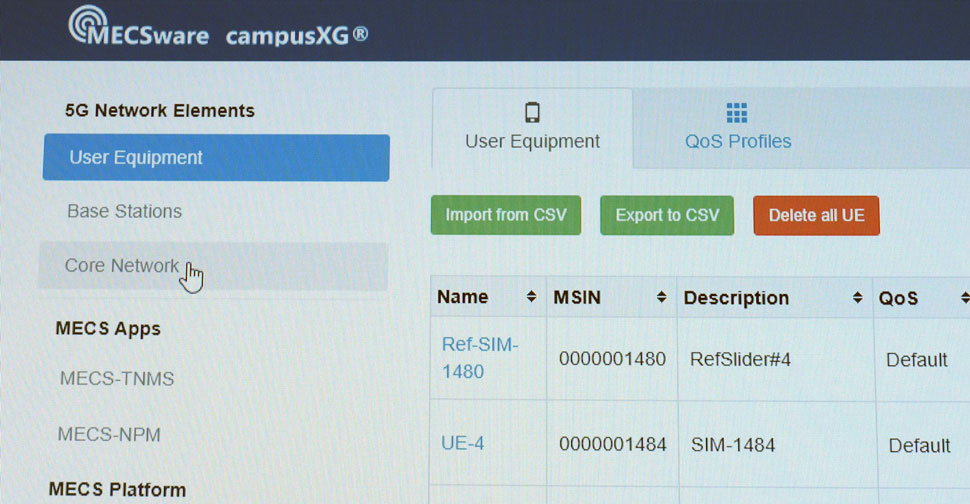The height and width of the screenshot is (504, 970).
Task: Open Base Stations in the sidebar
Action: [124, 211]
